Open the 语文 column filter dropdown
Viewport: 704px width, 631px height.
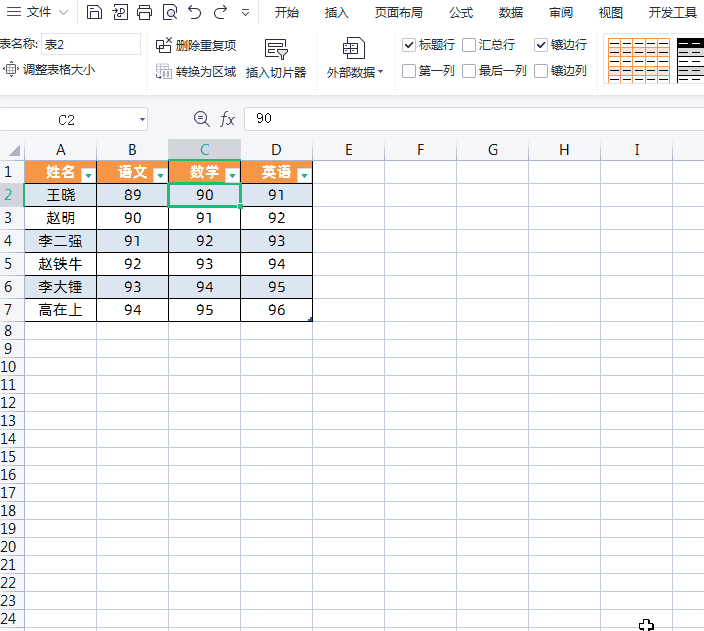coord(160,175)
